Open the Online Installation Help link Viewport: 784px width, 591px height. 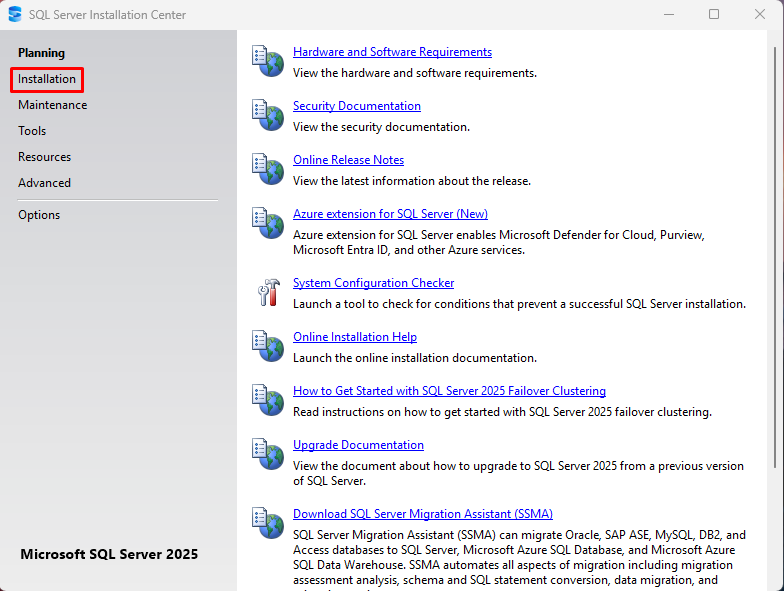(x=355, y=337)
